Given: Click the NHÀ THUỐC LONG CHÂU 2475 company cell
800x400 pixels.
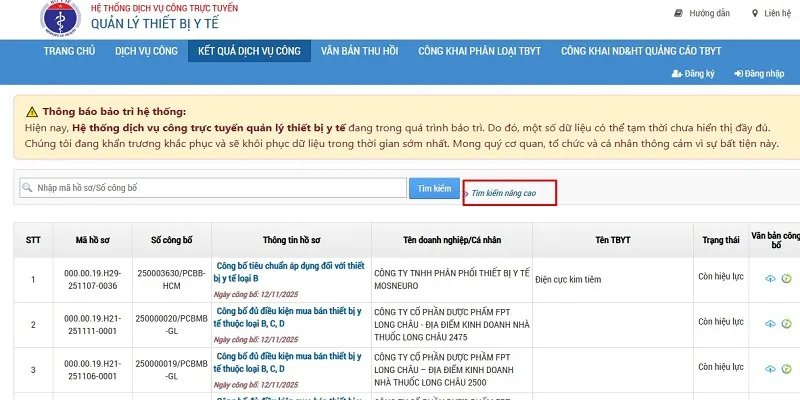Looking at the screenshot, I should 452,324.
